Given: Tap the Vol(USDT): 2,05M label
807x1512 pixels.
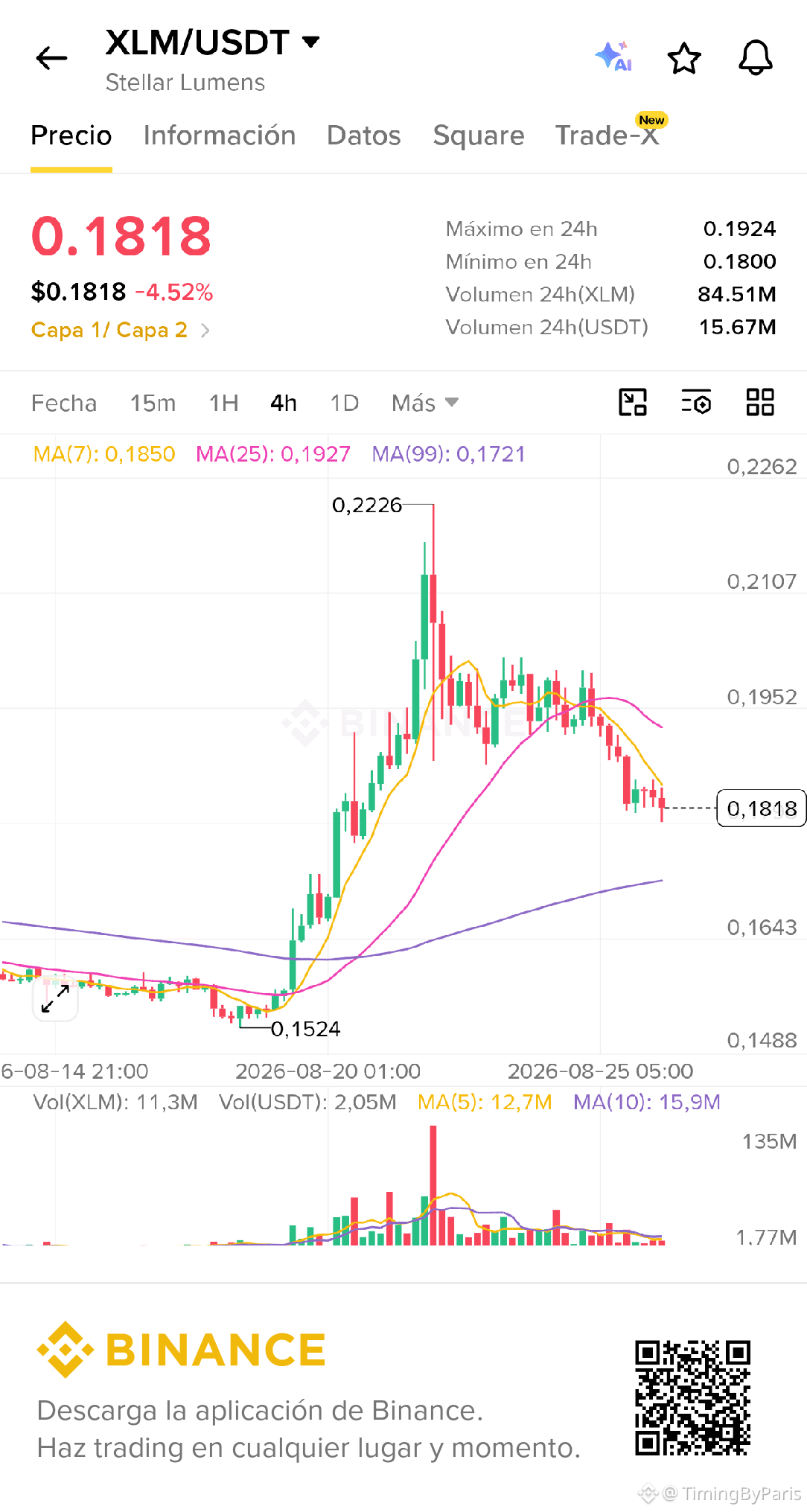Looking at the screenshot, I should pyautogui.click(x=307, y=1102).
